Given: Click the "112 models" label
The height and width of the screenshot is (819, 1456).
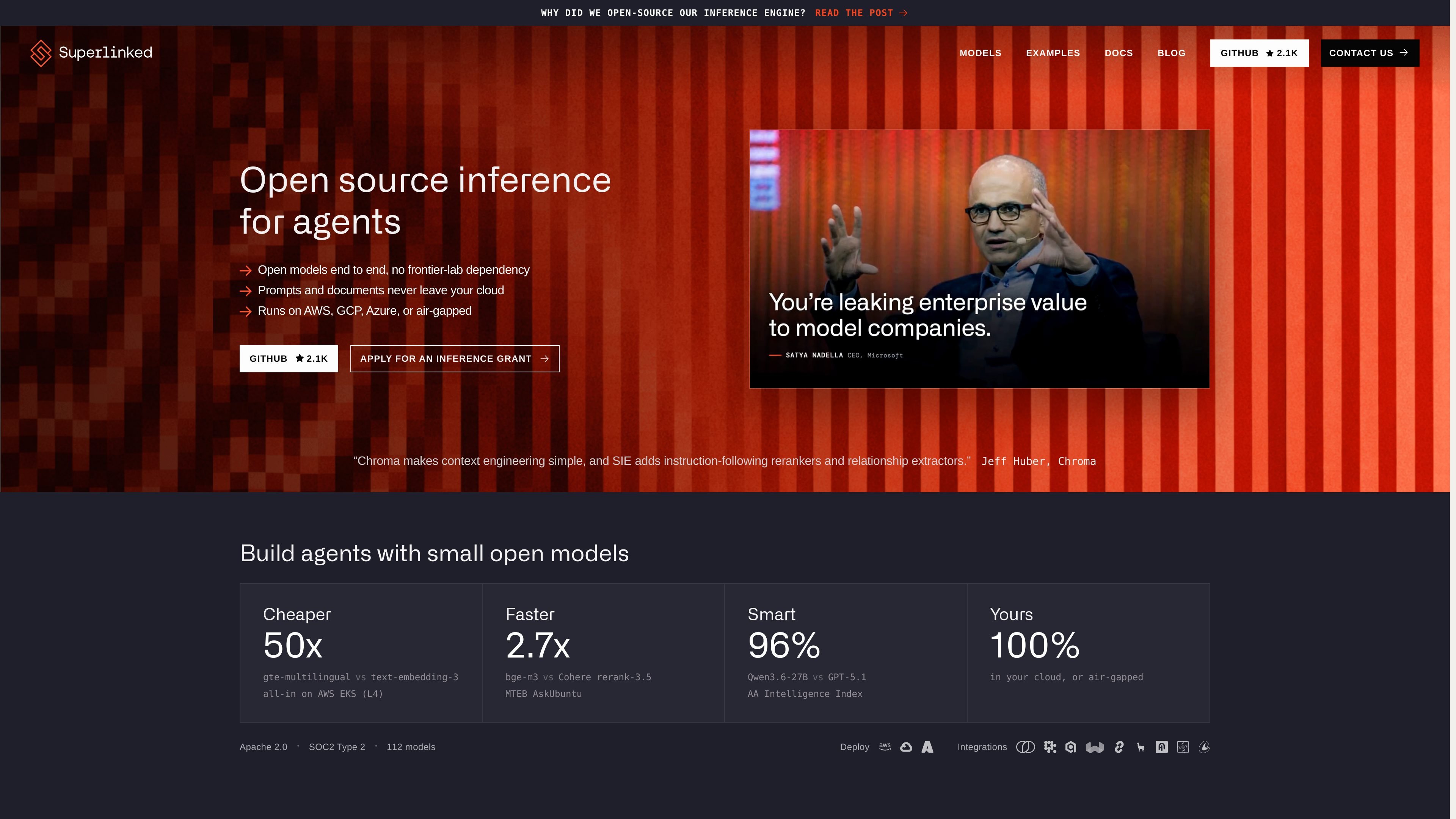Looking at the screenshot, I should click(x=411, y=747).
